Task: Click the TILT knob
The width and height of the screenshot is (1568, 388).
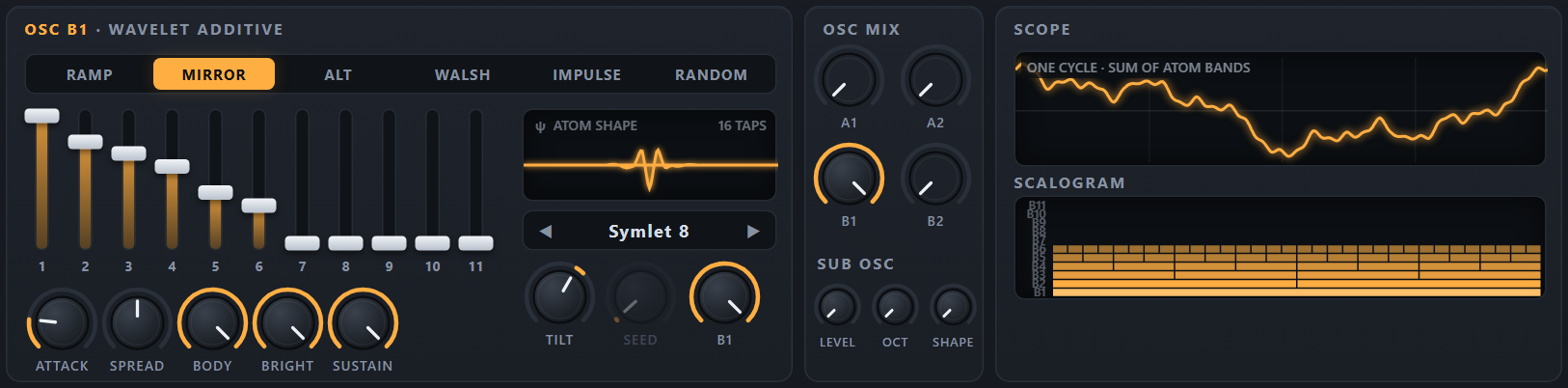Action: pyautogui.click(x=559, y=296)
